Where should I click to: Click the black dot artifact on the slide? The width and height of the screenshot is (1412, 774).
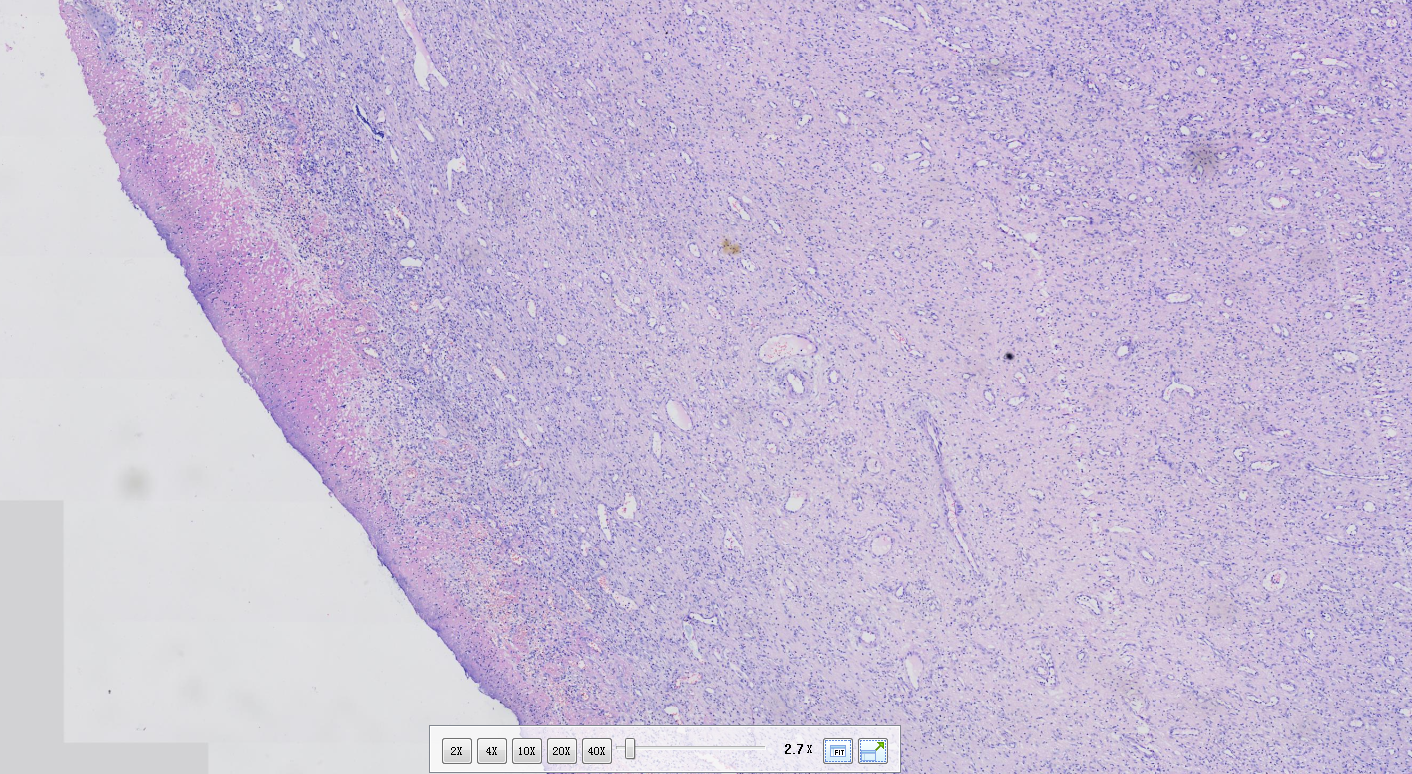coord(1010,356)
